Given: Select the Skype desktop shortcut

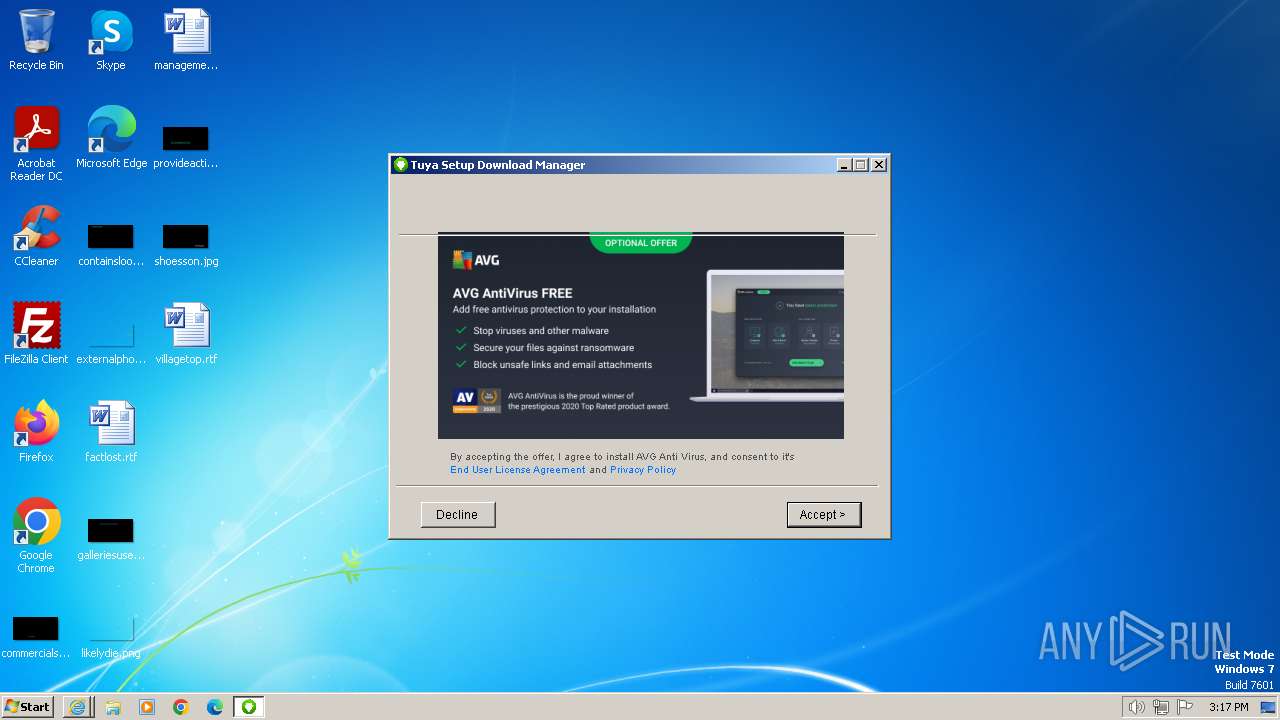Looking at the screenshot, I should [111, 40].
